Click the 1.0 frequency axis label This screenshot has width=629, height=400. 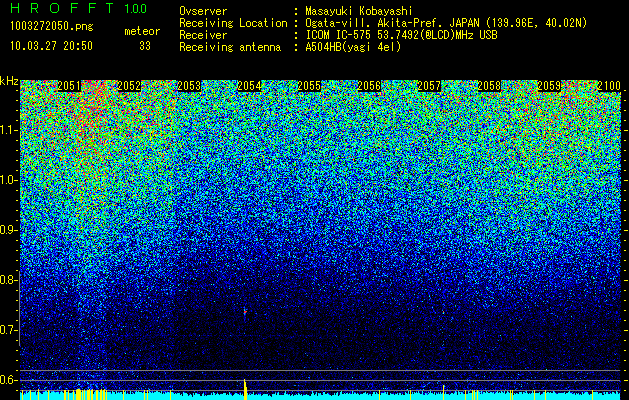pyautogui.click(x=7, y=180)
